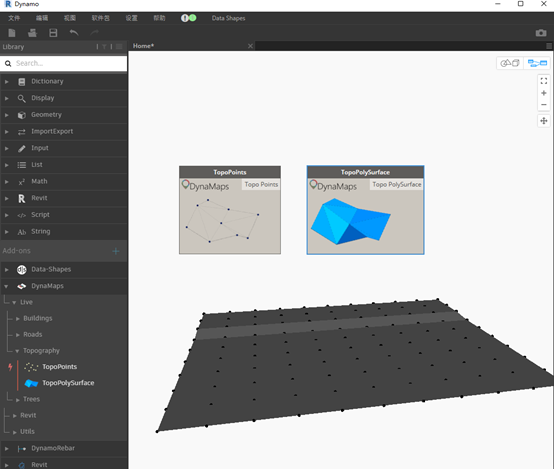The image size is (554, 469).
Task: Expand the Geometry category arrow
Action: coord(6,115)
